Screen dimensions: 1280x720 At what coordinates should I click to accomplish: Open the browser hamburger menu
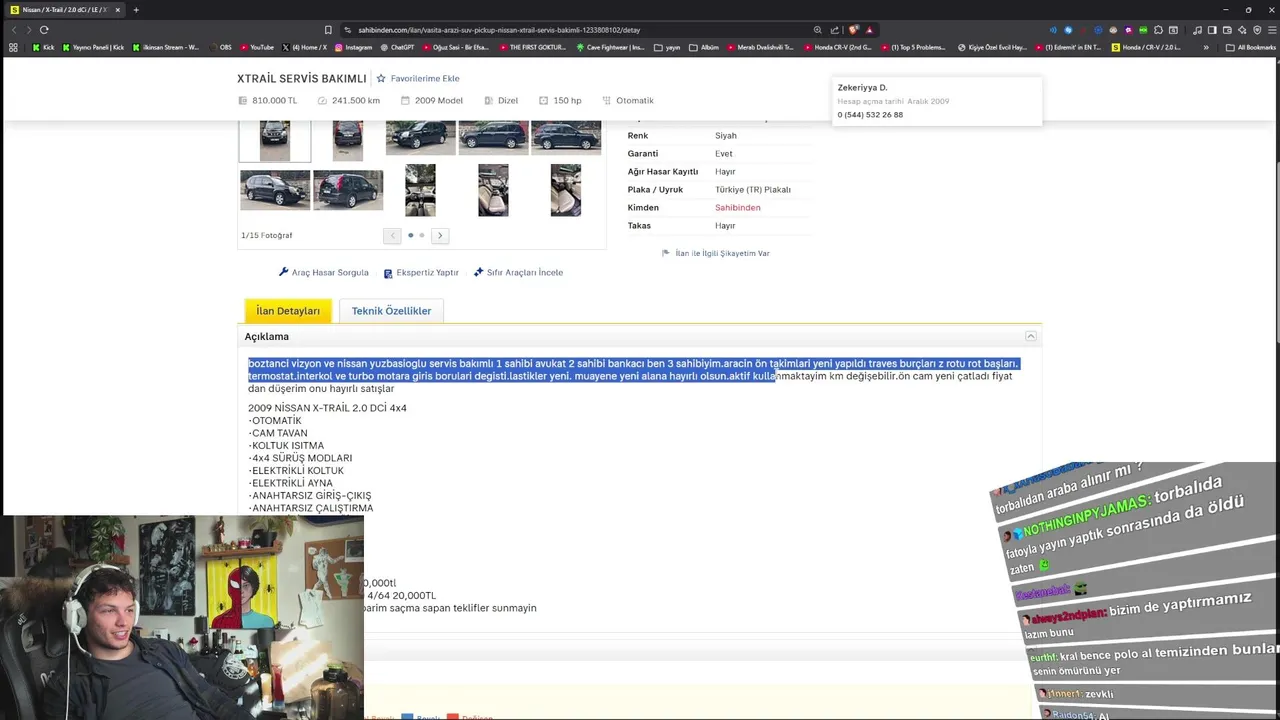[x=1272, y=30]
